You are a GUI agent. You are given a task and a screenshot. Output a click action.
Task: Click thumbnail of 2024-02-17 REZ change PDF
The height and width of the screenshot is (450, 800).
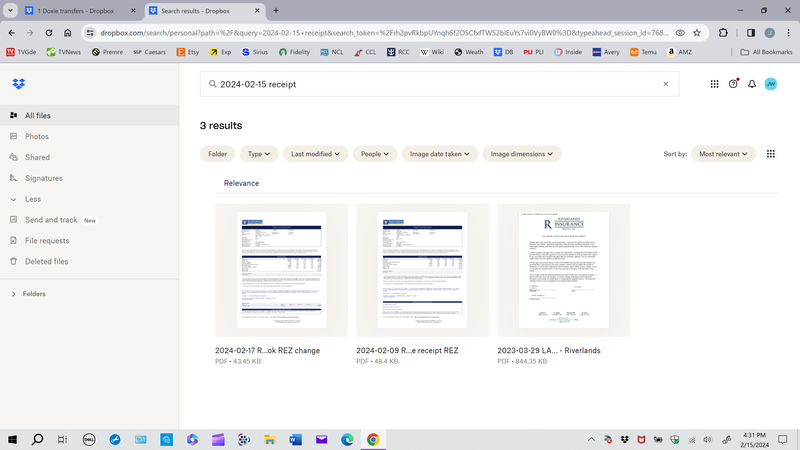coord(282,270)
